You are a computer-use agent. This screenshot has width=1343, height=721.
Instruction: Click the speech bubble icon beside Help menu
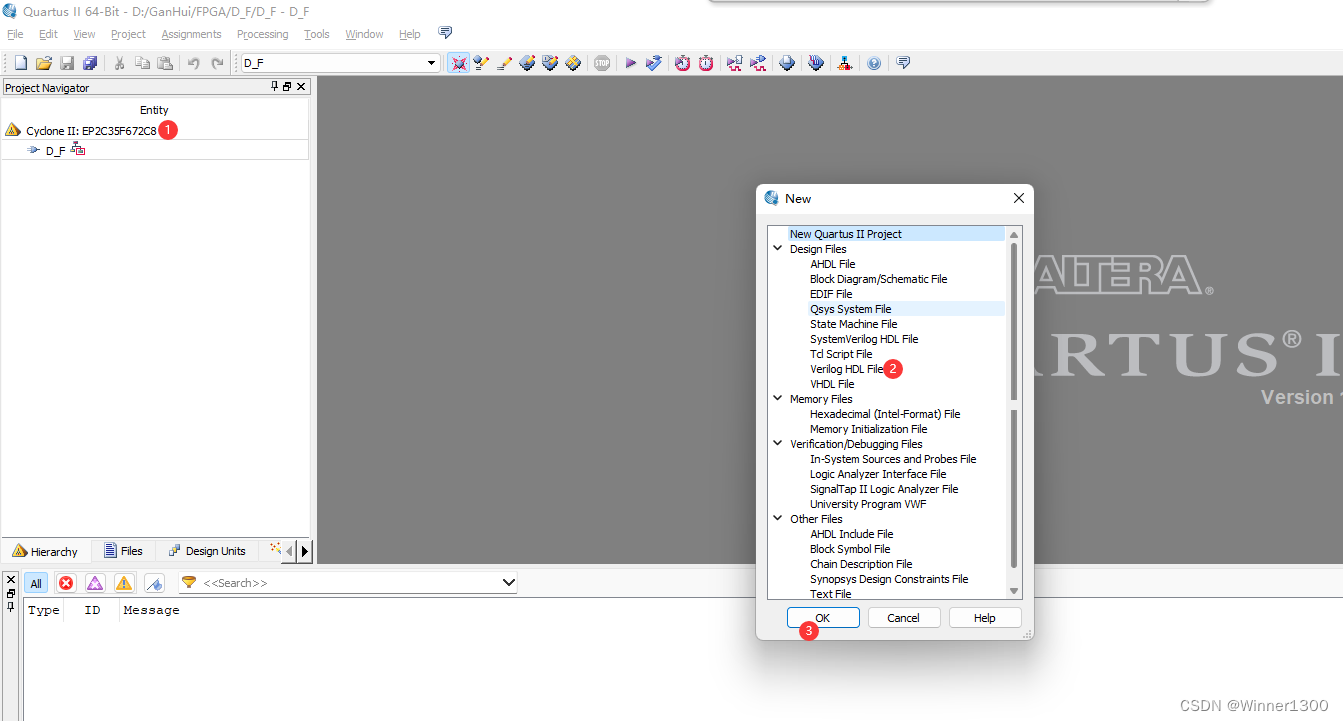coord(446,33)
